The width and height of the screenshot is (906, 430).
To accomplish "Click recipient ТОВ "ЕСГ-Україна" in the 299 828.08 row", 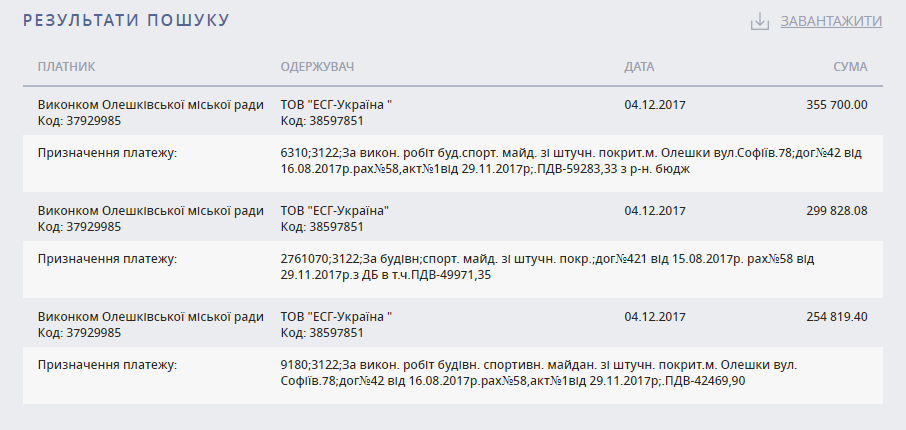I will point(335,211).
